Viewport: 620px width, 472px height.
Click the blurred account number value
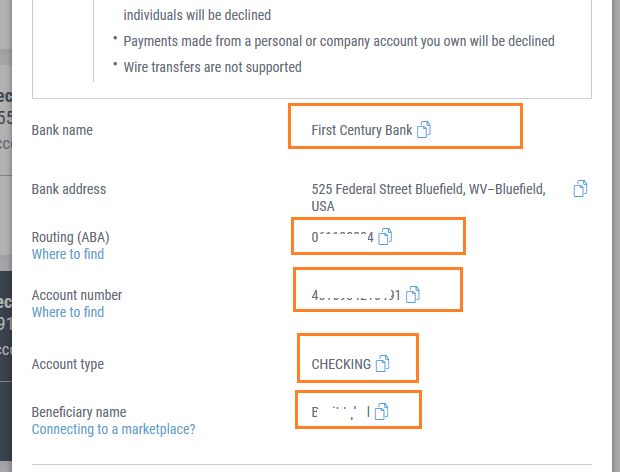tap(356, 295)
